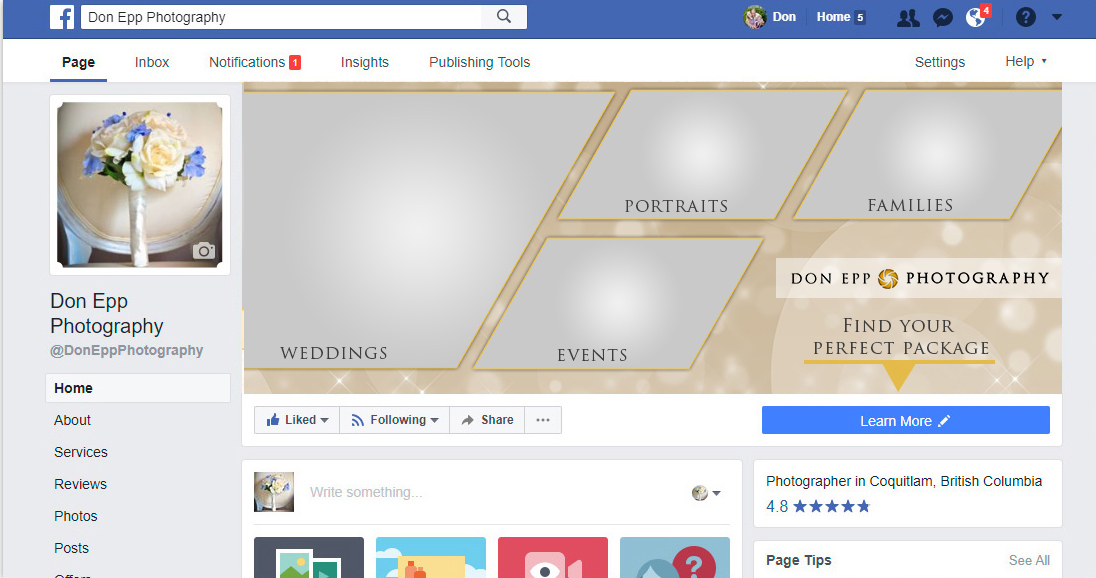Click See All in Page Tips

pos(1029,561)
